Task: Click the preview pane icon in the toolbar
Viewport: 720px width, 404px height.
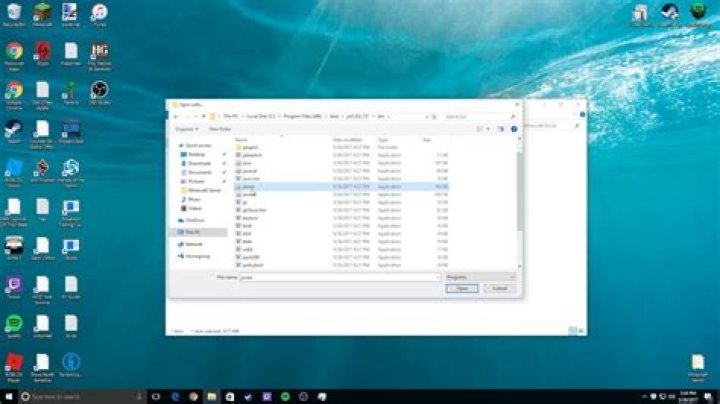Action: tap(501, 129)
